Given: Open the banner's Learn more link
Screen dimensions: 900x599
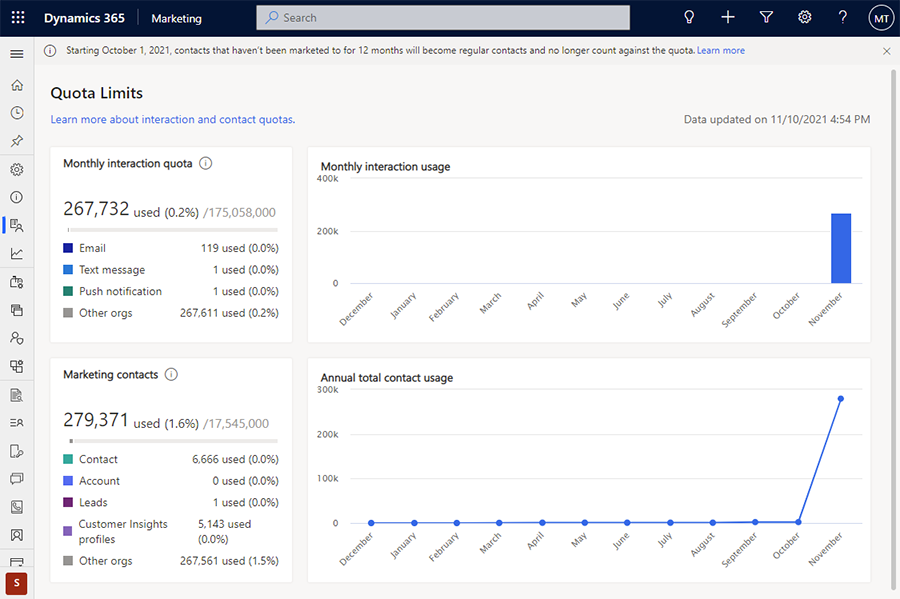Looking at the screenshot, I should 720,50.
